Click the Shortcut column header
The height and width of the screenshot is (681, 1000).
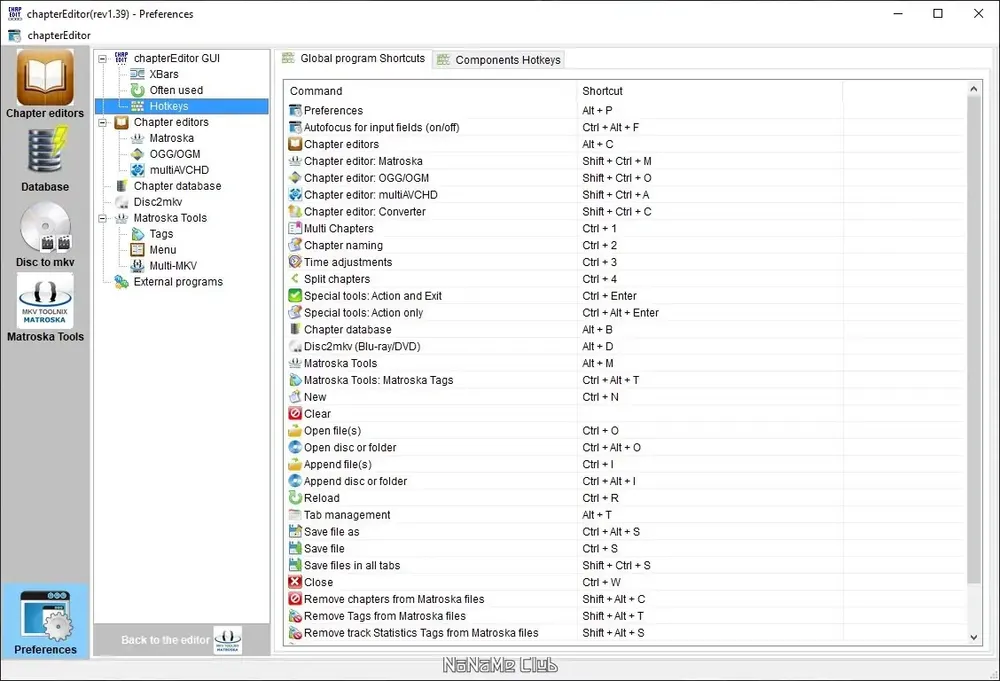[x=710, y=91]
